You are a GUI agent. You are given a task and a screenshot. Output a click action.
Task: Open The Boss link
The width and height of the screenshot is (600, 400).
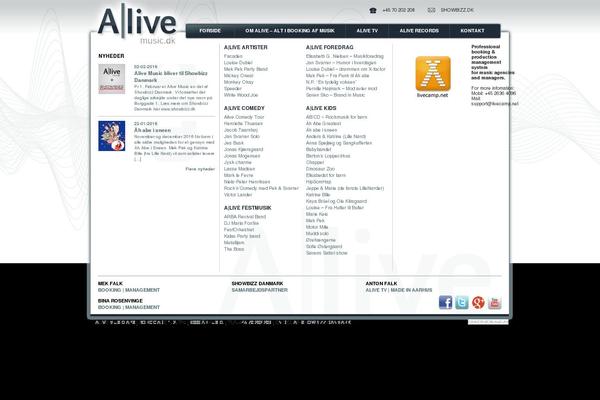point(234,249)
